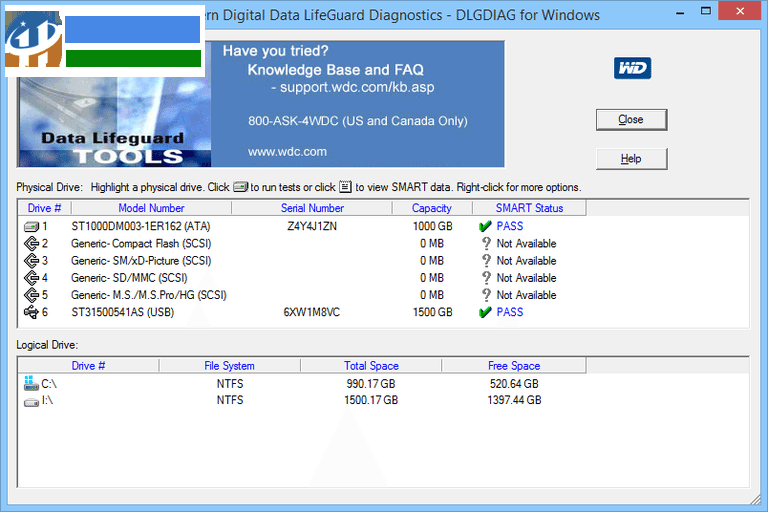Click question mark icon for Compact Flash status
Screen dimensions: 768x512
click(486, 244)
